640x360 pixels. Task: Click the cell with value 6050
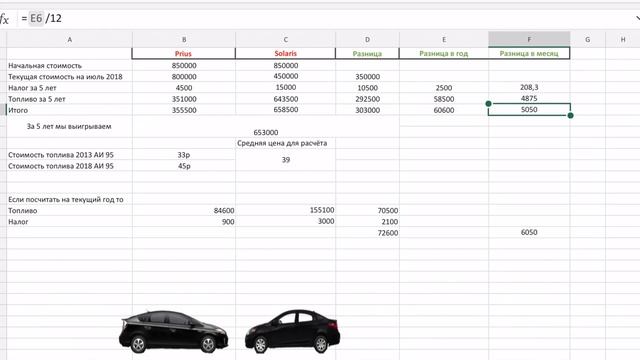(x=529, y=232)
